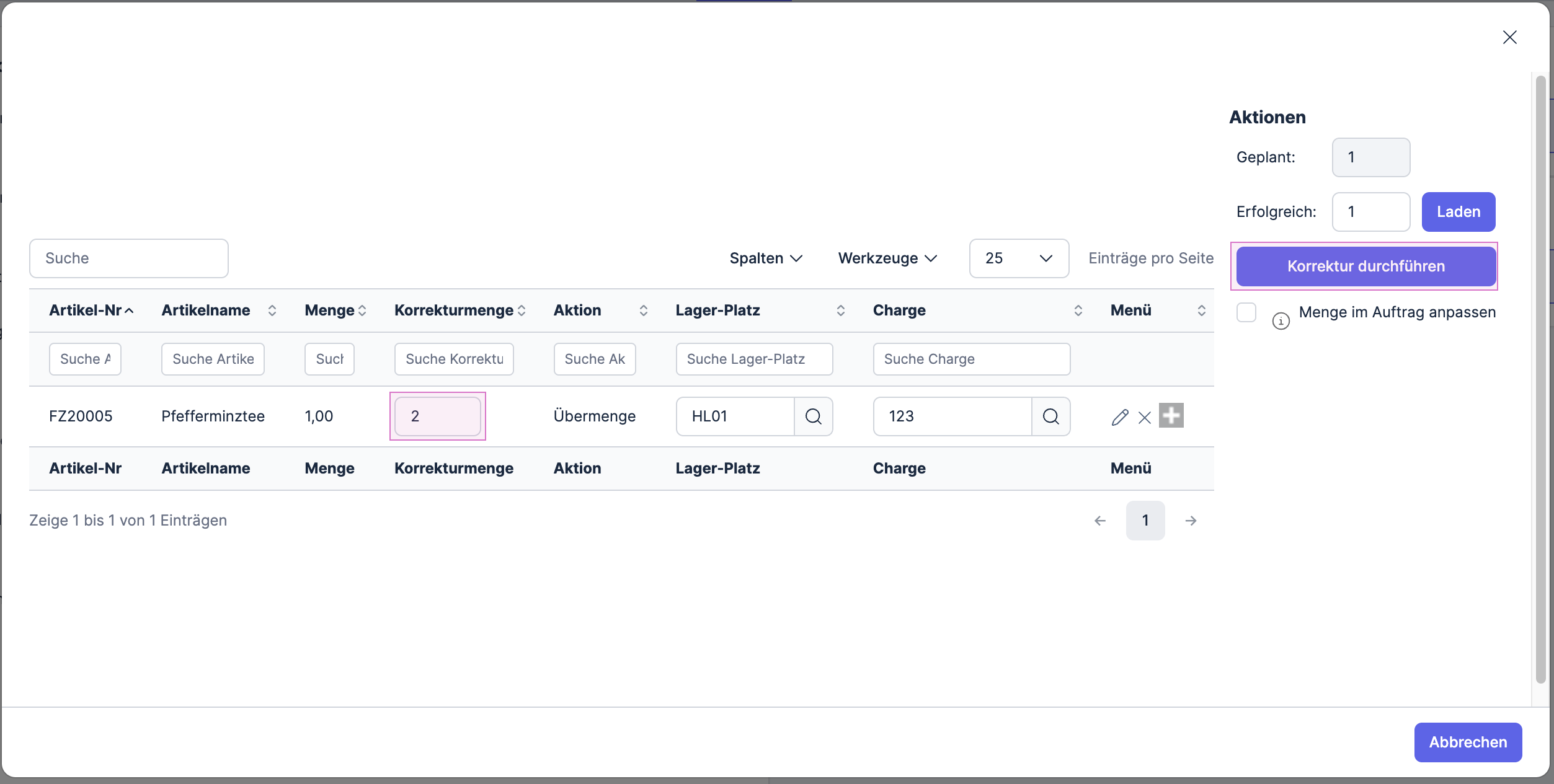The width and height of the screenshot is (1554, 784).
Task: Click the Abbrechen button
Action: (1467, 742)
